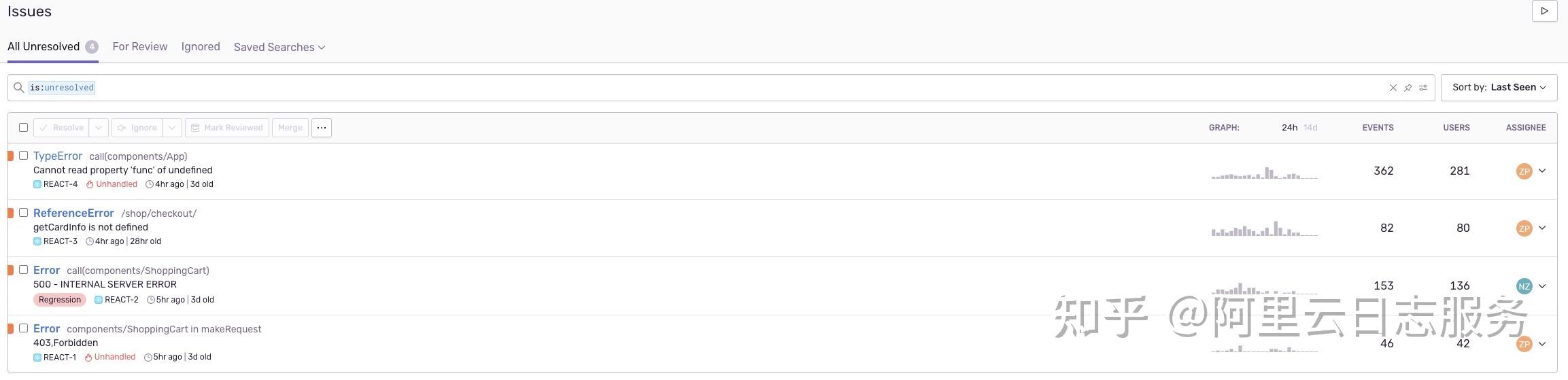
Task: Click the Mark Reviewed button
Action: tap(226, 128)
